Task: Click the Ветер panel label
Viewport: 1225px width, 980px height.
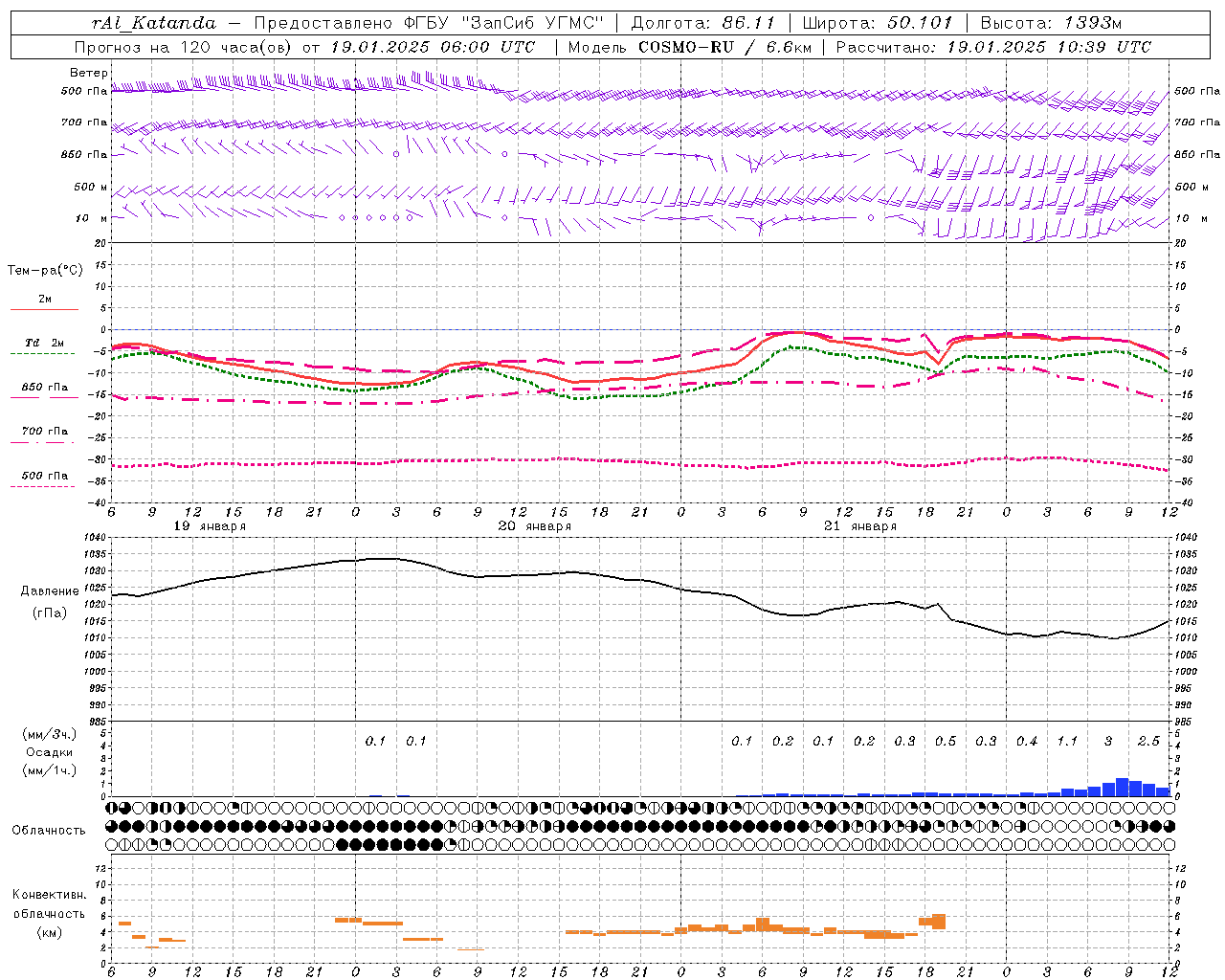Action: point(89,73)
